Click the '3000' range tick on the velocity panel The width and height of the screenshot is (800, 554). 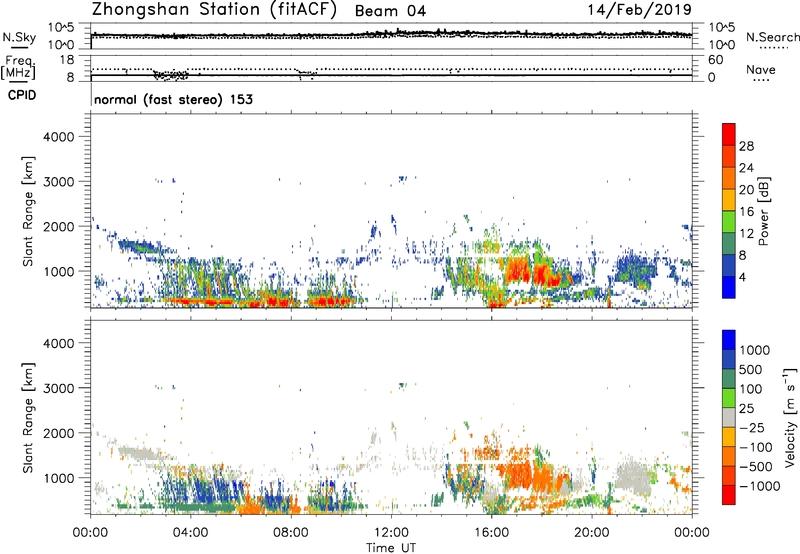click(58, 388)
